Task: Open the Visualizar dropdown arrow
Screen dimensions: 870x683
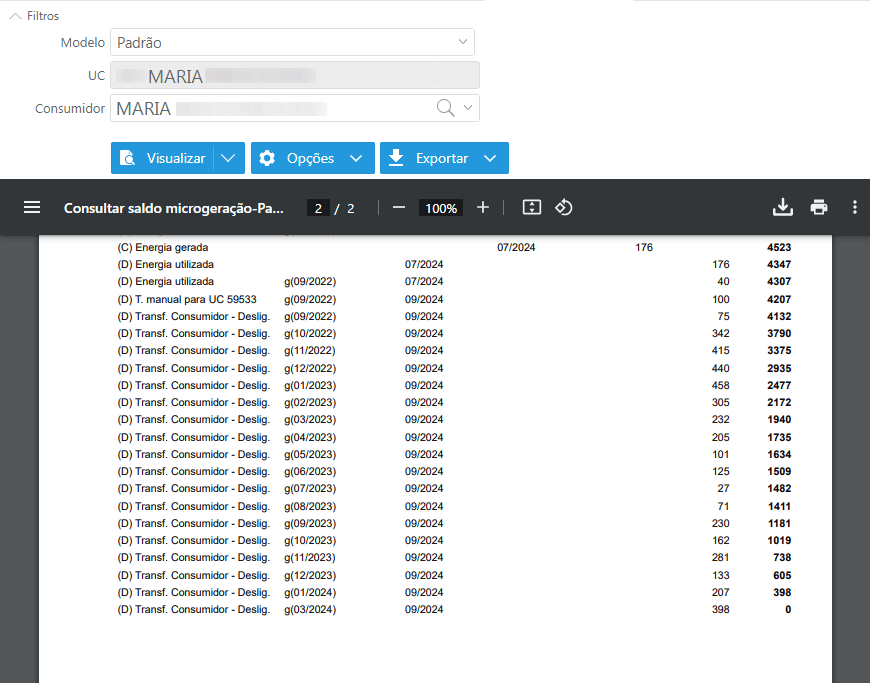Action: pos(229,158)
